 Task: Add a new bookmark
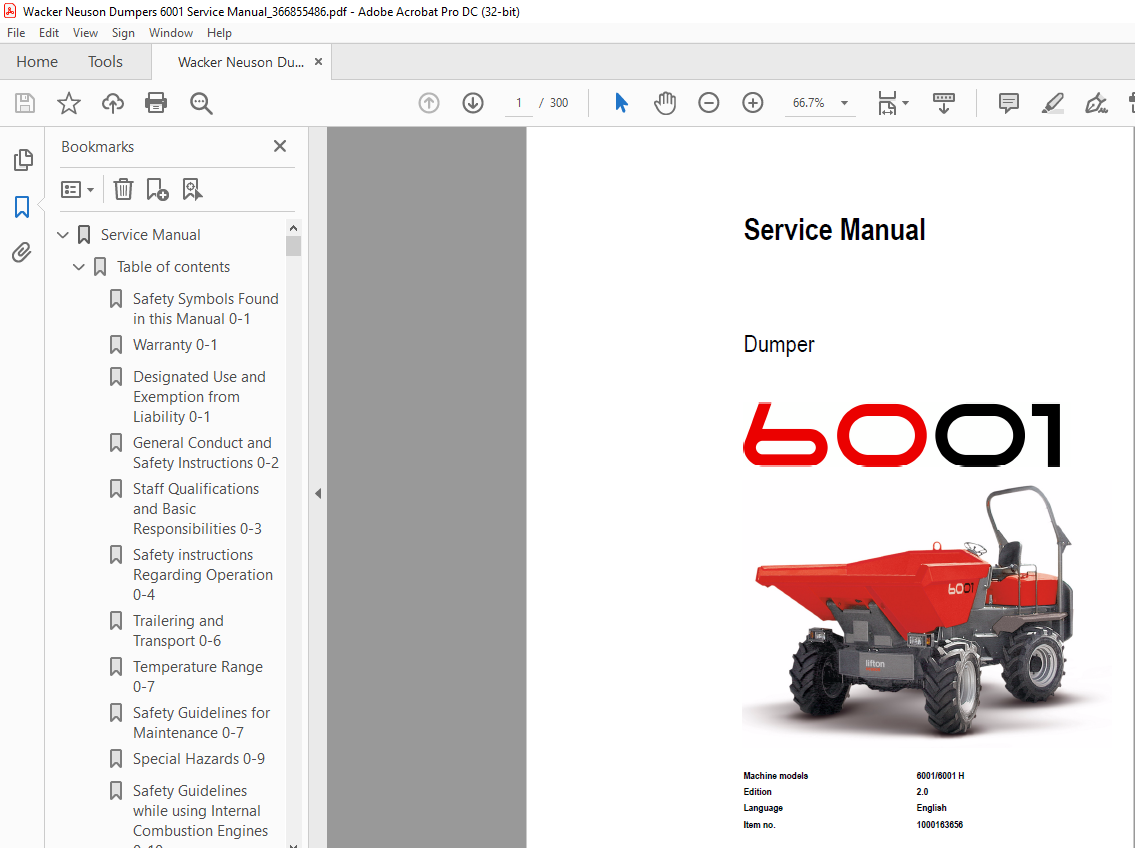(x=157, y=190)
